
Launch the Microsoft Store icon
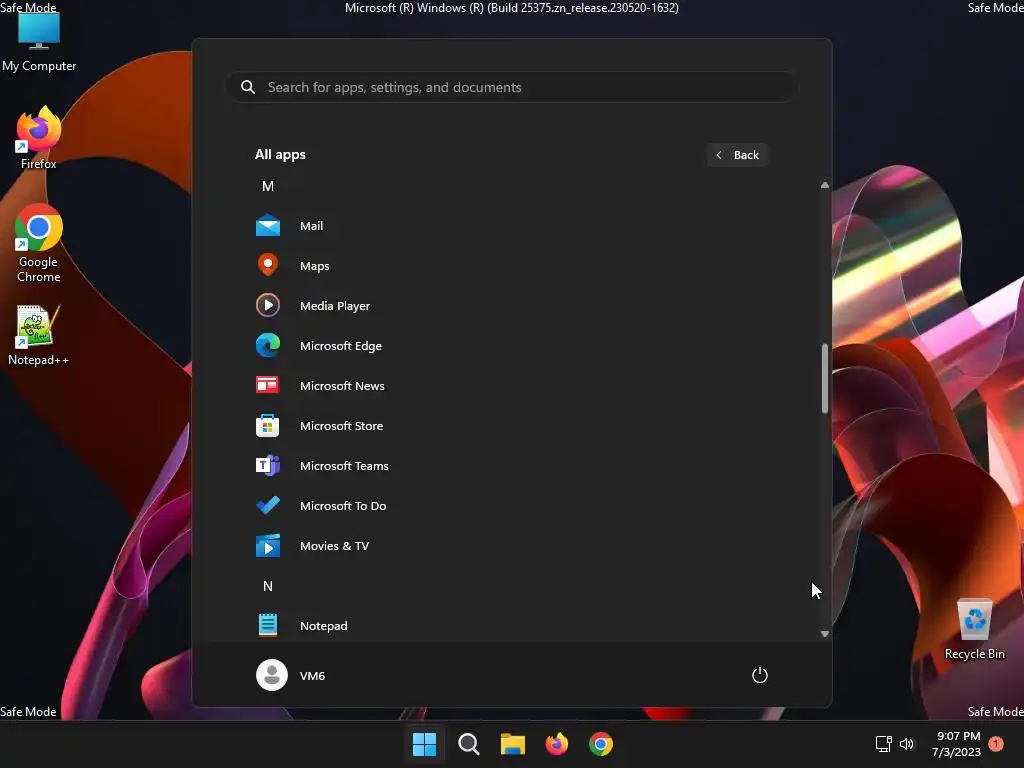point(268,426)
